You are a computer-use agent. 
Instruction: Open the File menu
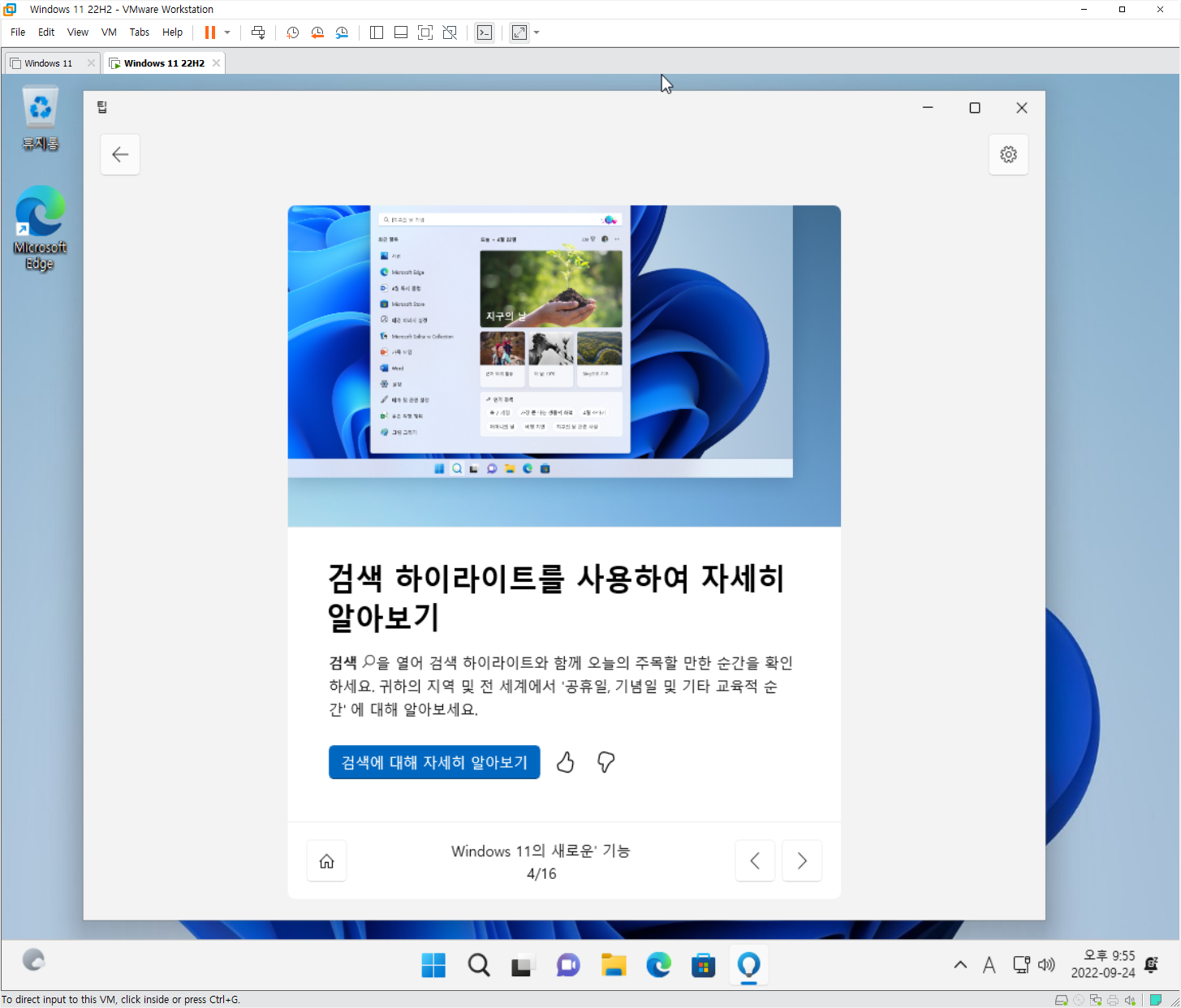click(x=18, y=32)
